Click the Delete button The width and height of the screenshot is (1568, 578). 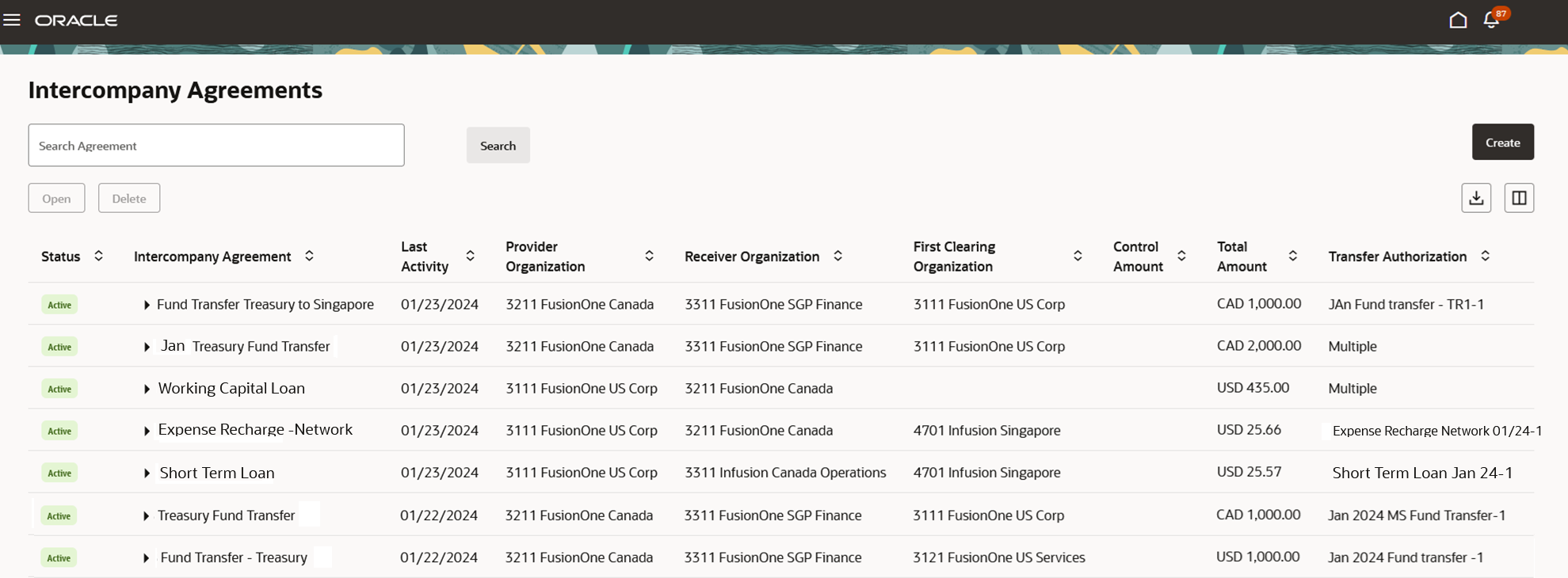(x=129, y=198)
